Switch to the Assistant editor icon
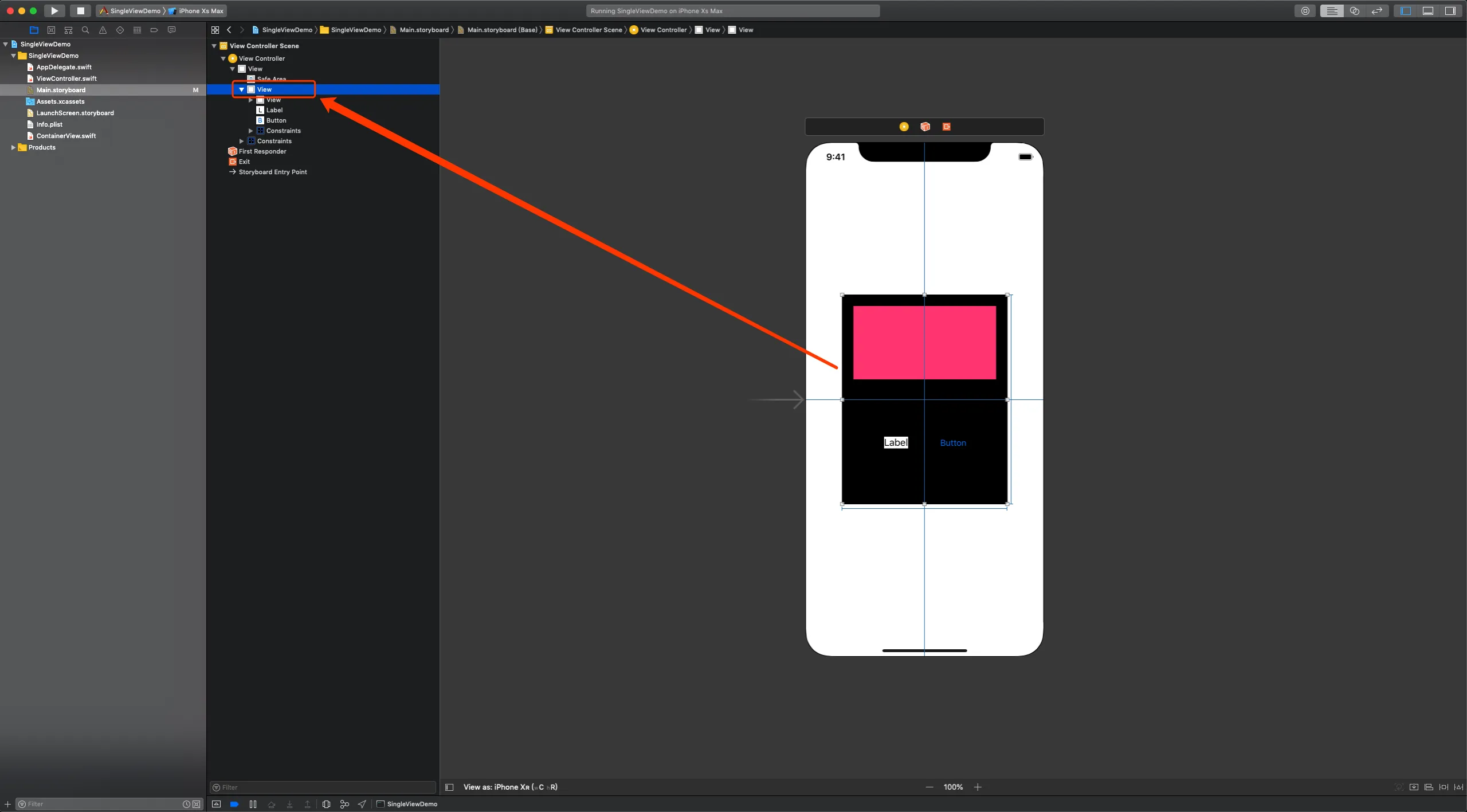 tap(1354, 10)
